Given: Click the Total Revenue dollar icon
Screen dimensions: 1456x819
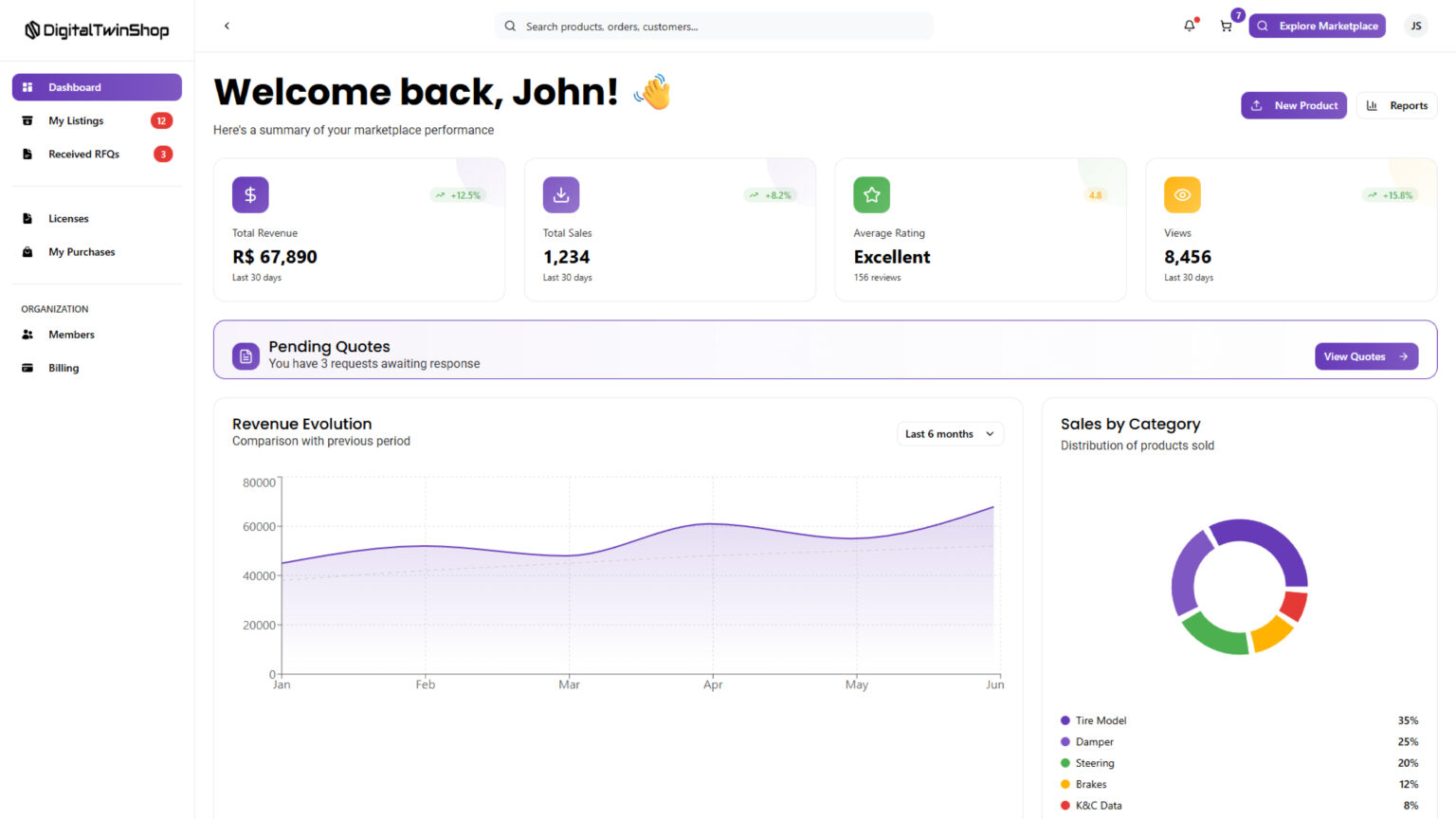Looking at the screenshot, I should (250, 195).
